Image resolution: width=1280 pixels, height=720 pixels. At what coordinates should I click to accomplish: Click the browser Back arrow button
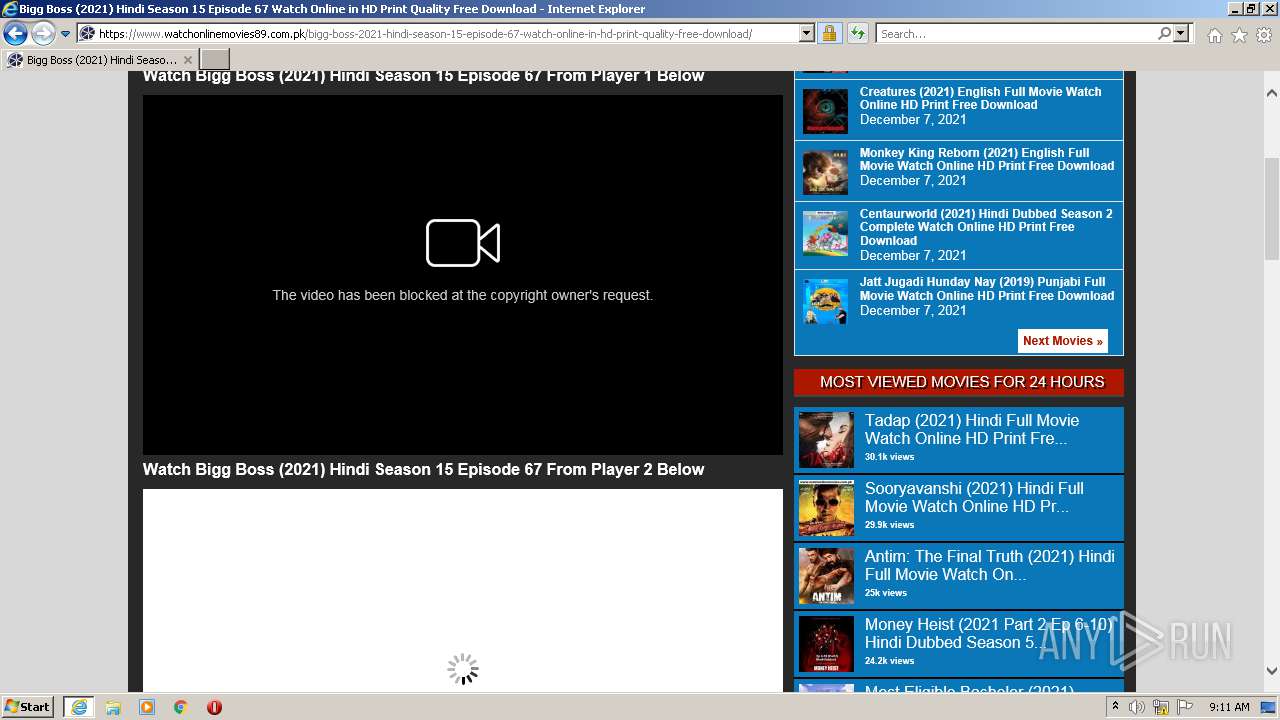pyautogui.click(x=15, y=34)
